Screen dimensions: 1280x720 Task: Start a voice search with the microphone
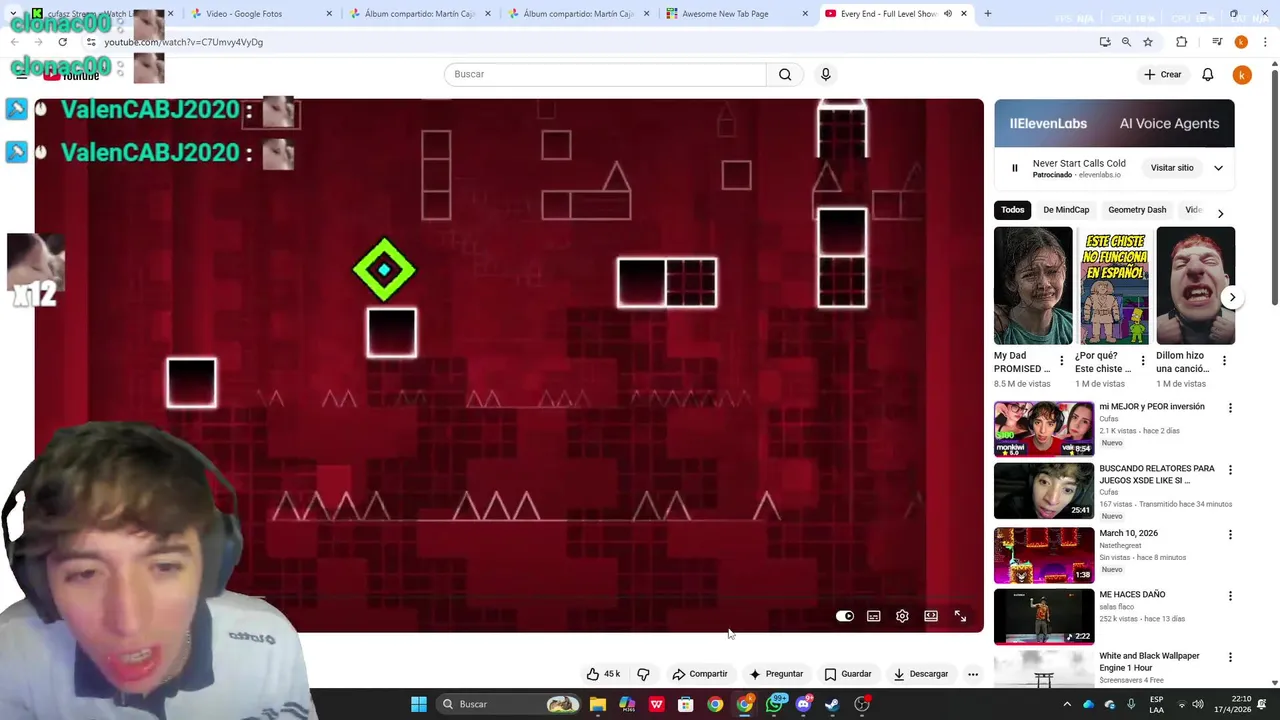coord(825,74)
